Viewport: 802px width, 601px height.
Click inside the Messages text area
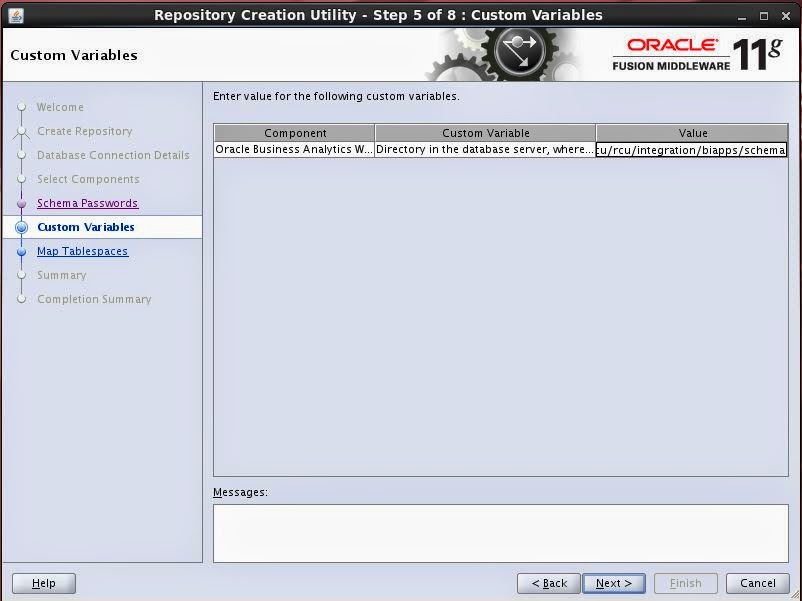[500, 533]
